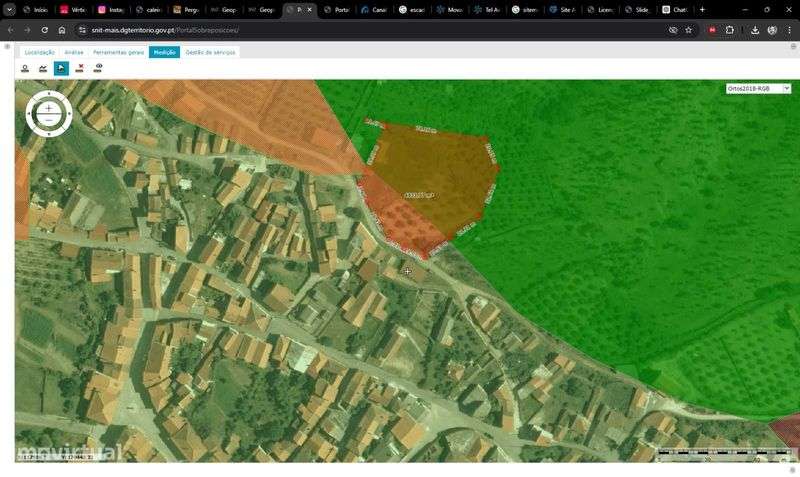Zoom out with the minus map button

coord(48,119)
